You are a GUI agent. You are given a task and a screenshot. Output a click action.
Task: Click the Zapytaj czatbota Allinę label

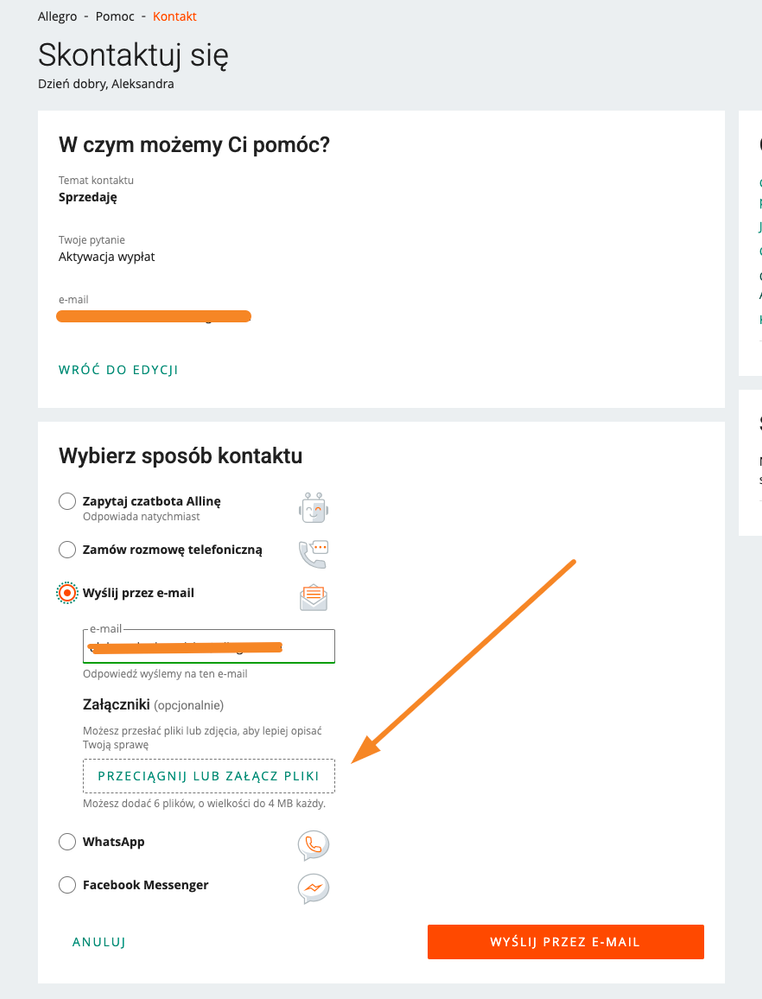pos(152,501)
